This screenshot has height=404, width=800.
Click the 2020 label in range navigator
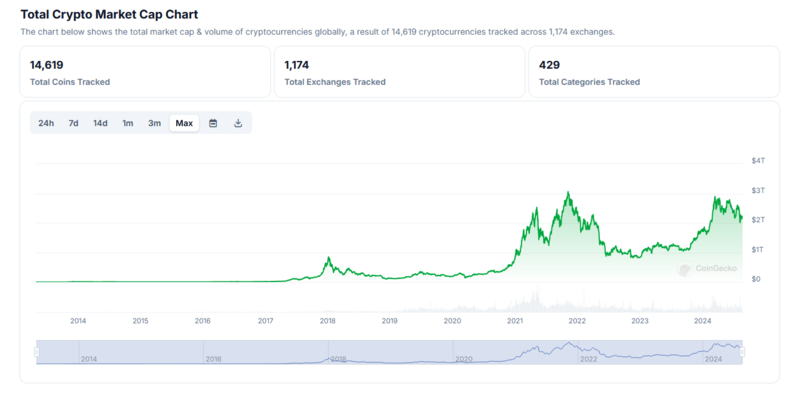tap(463, 358)
